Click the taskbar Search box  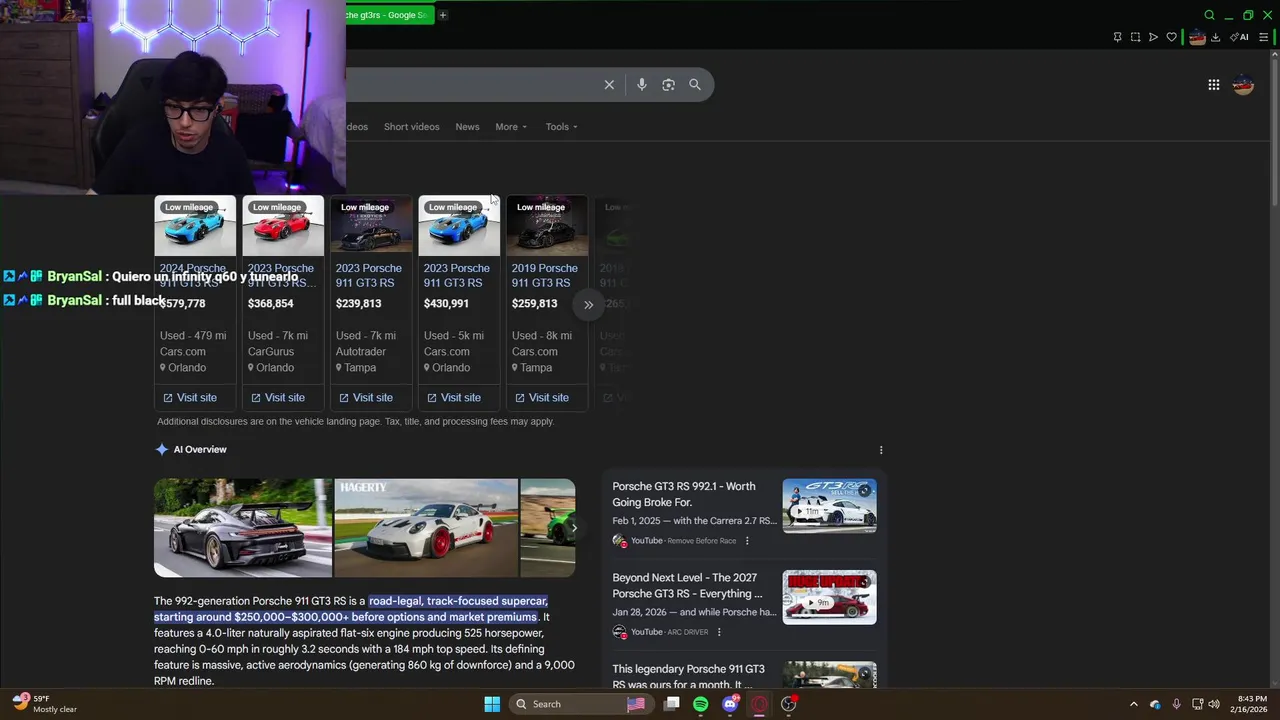point(580,704)
